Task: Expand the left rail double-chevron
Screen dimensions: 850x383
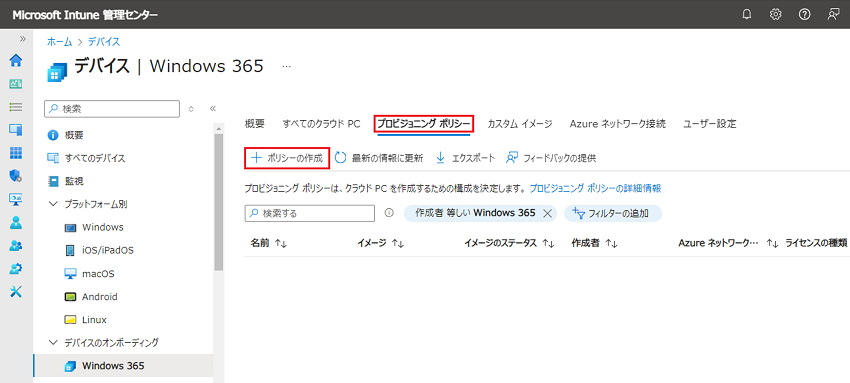Action: click(x=23, y=39)
